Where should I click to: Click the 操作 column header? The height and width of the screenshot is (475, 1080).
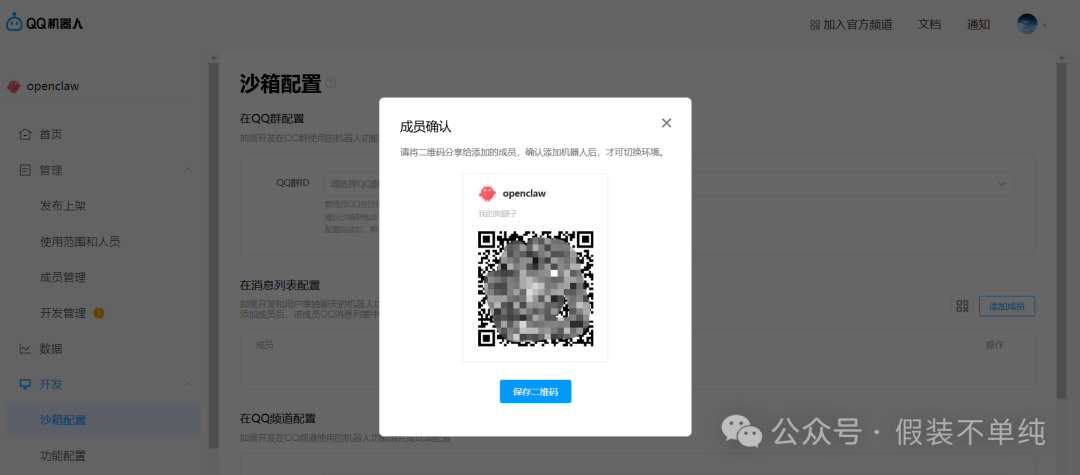tap(995, 345)
